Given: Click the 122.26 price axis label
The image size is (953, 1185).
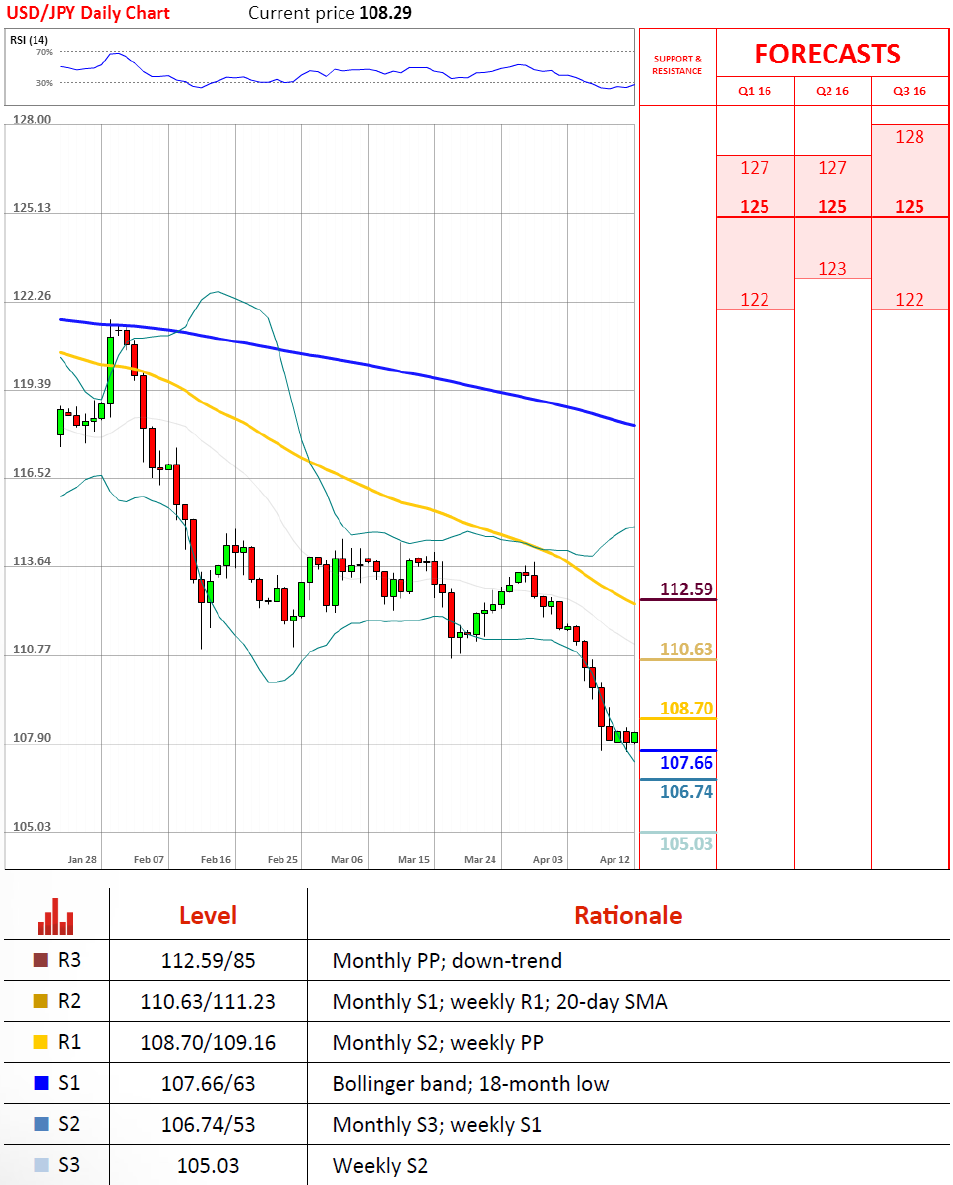Looking at the screenshot, I should [x=32, y=295].
